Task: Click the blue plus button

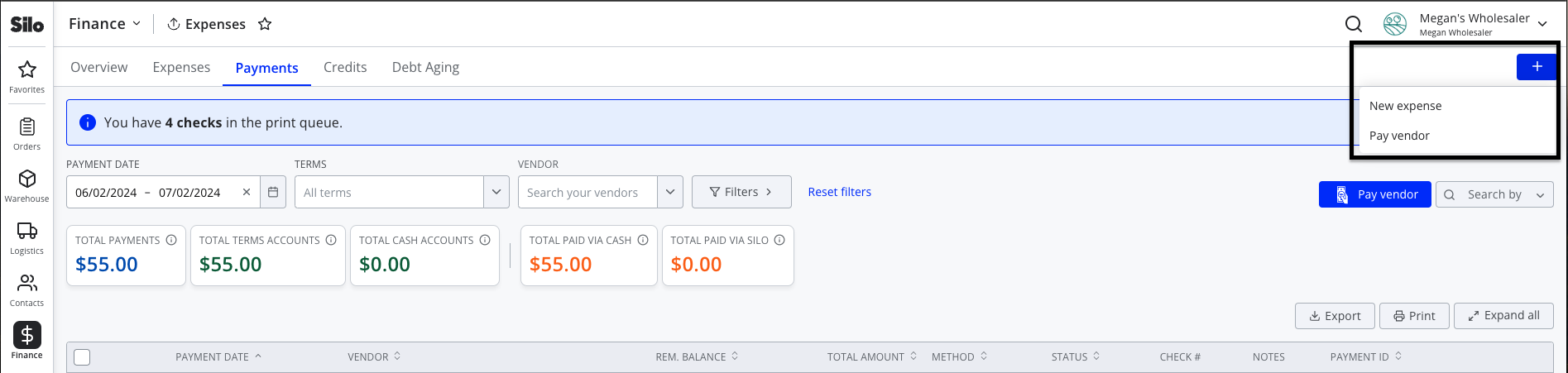Action: [x=1537, y=67]
